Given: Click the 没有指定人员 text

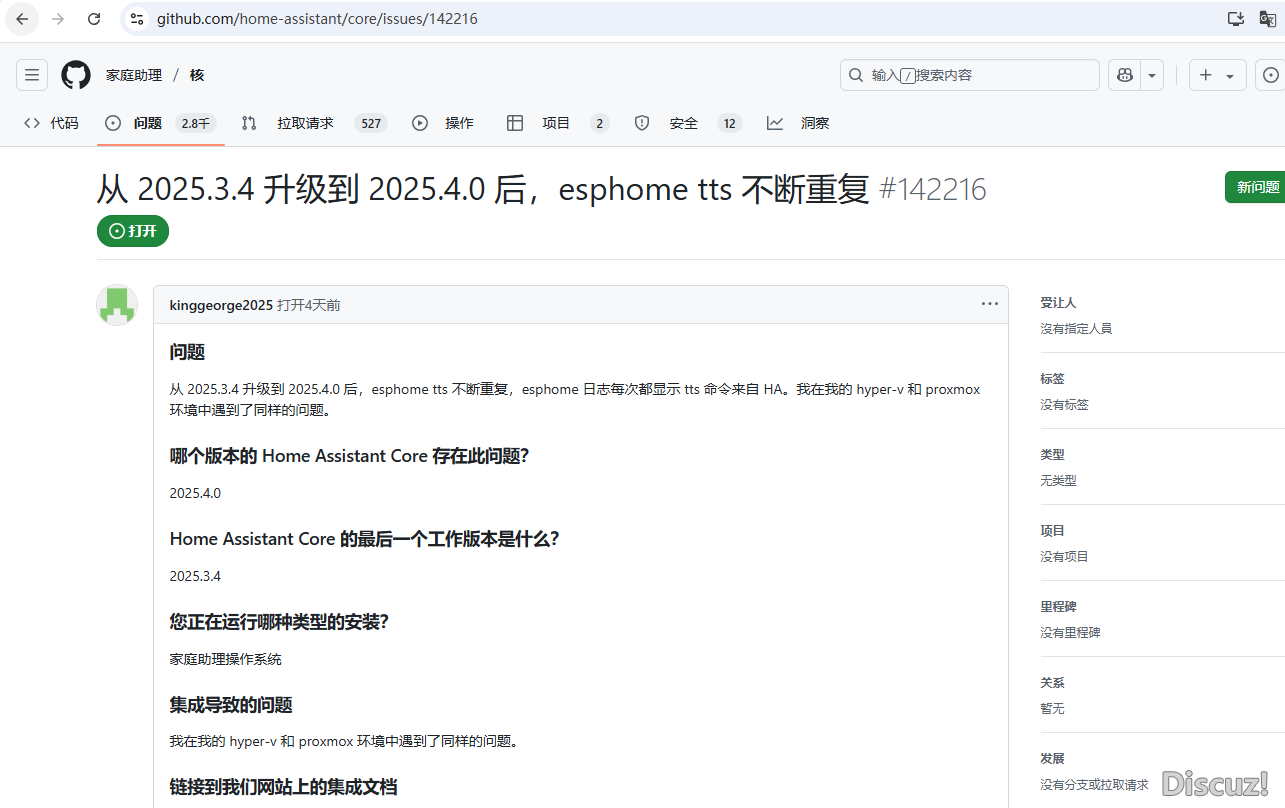Looking at the screenshot, I should point(1076,328).
